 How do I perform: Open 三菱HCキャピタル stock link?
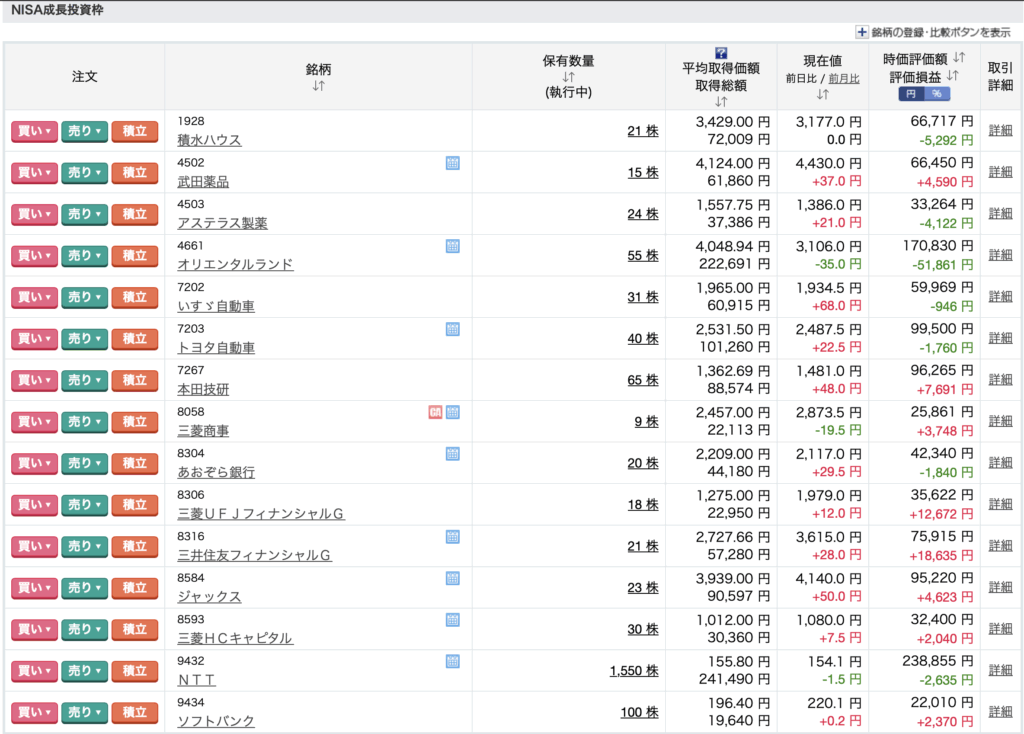(x=235, y=638)
